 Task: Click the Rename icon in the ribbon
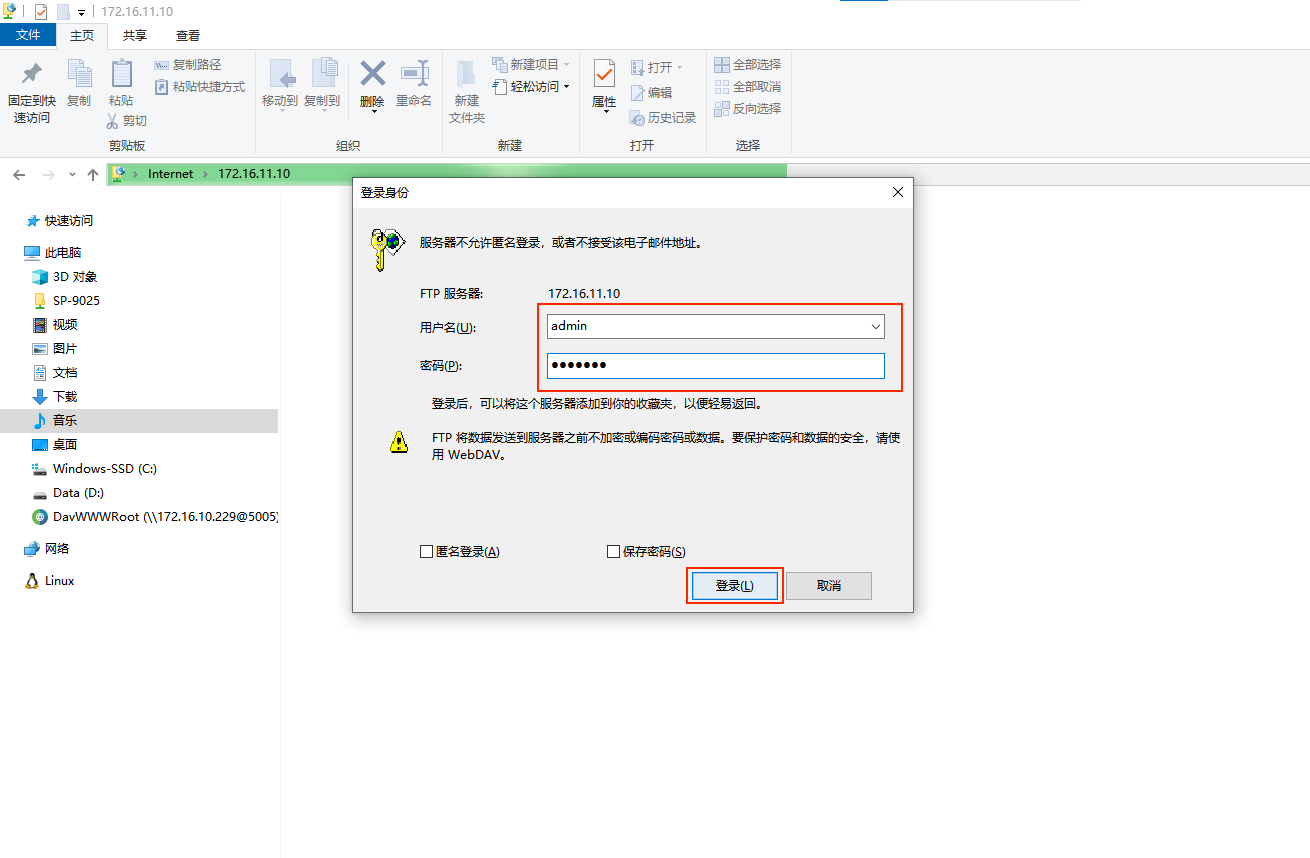[414, 75]
